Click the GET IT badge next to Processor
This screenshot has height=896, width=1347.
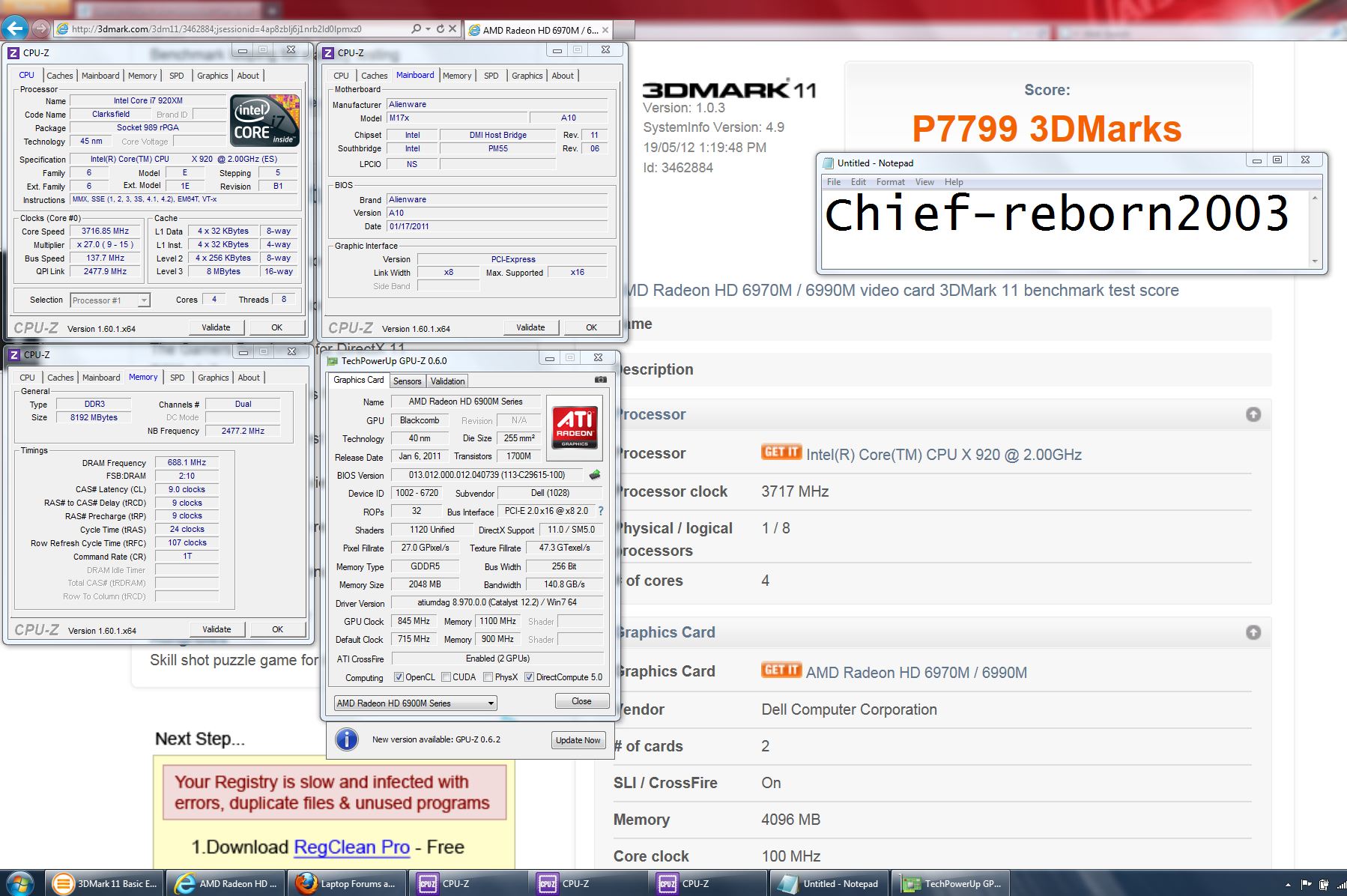point(781,452)
